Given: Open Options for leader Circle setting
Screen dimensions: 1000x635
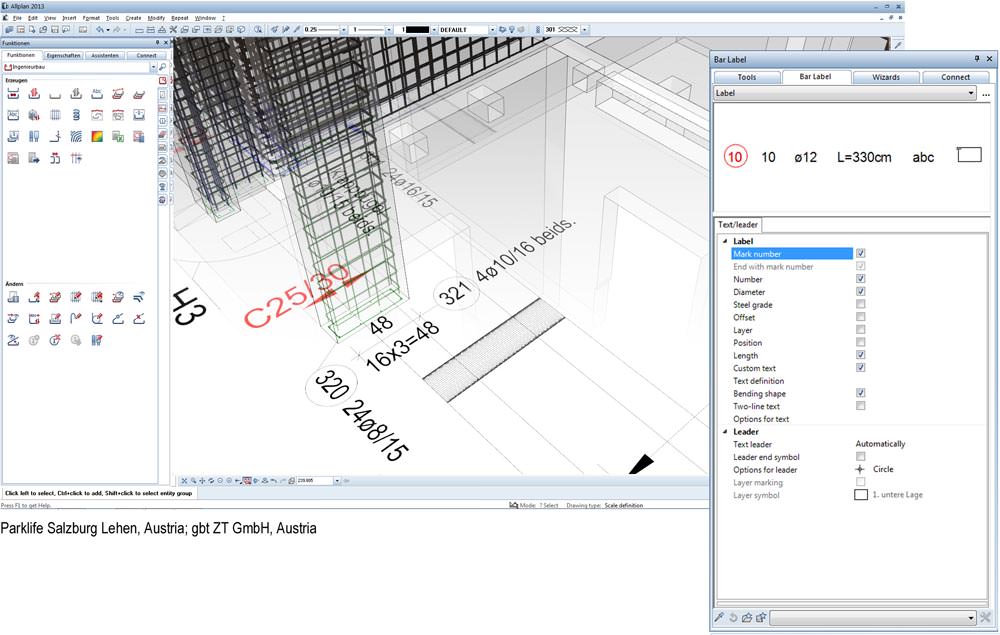Looking at the screenshot, I should tap(883, 469).
